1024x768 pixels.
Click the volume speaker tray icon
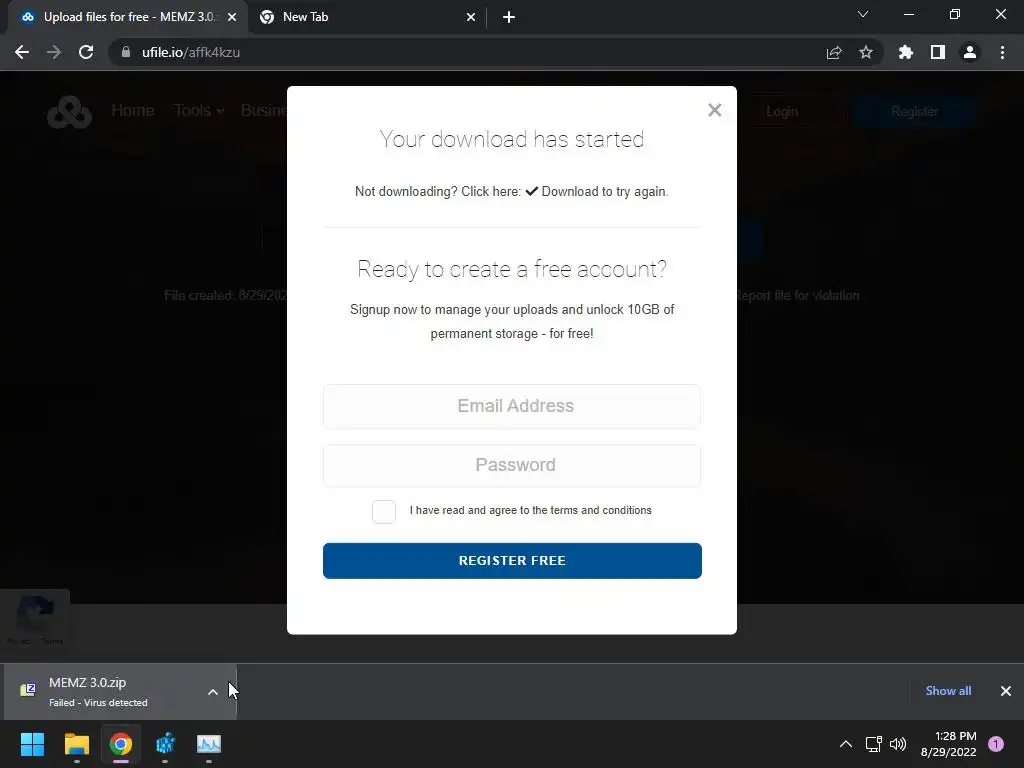pyautogui.click(x=899, y=744)
